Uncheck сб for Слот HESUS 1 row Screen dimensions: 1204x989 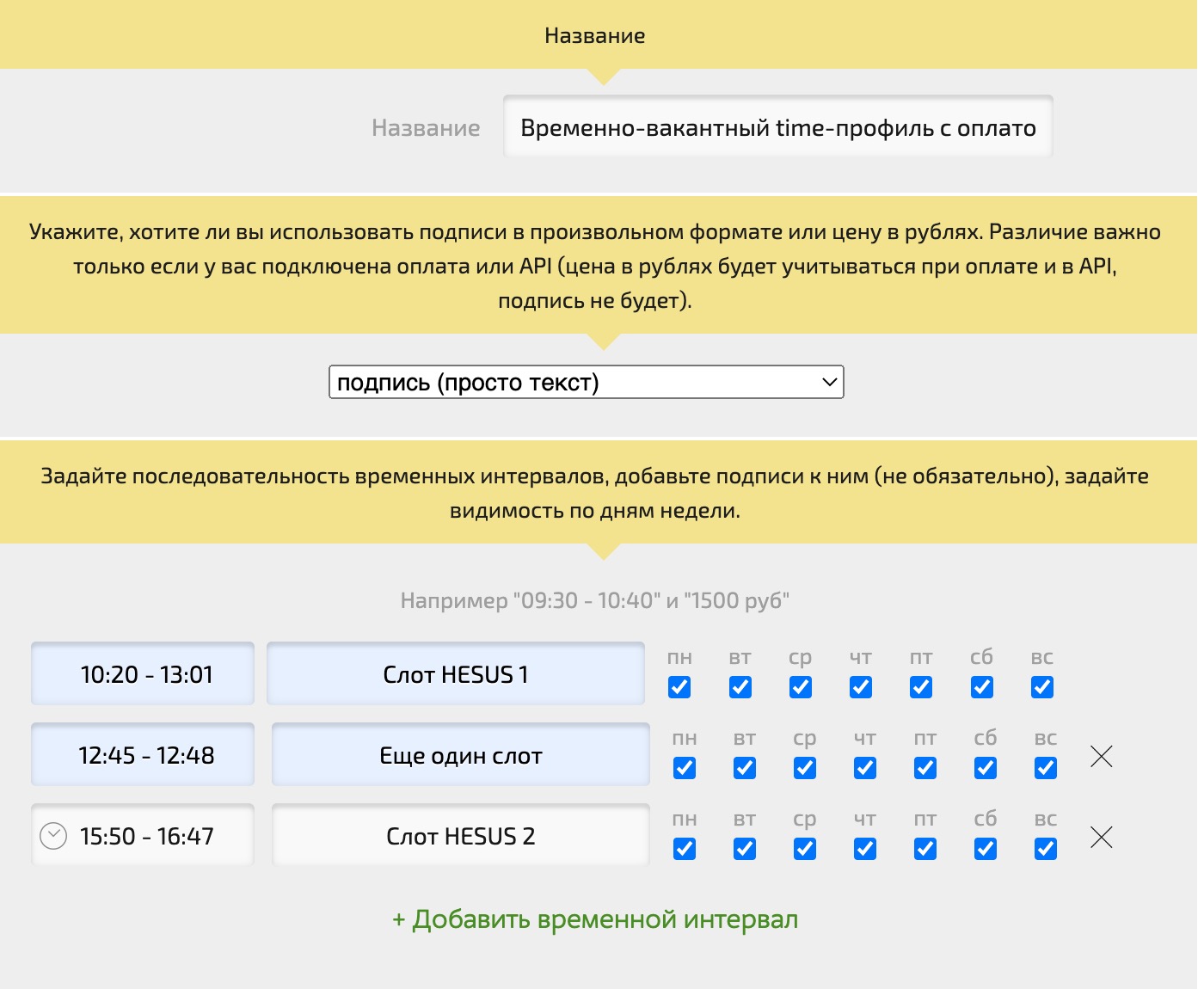pos(981,687)
